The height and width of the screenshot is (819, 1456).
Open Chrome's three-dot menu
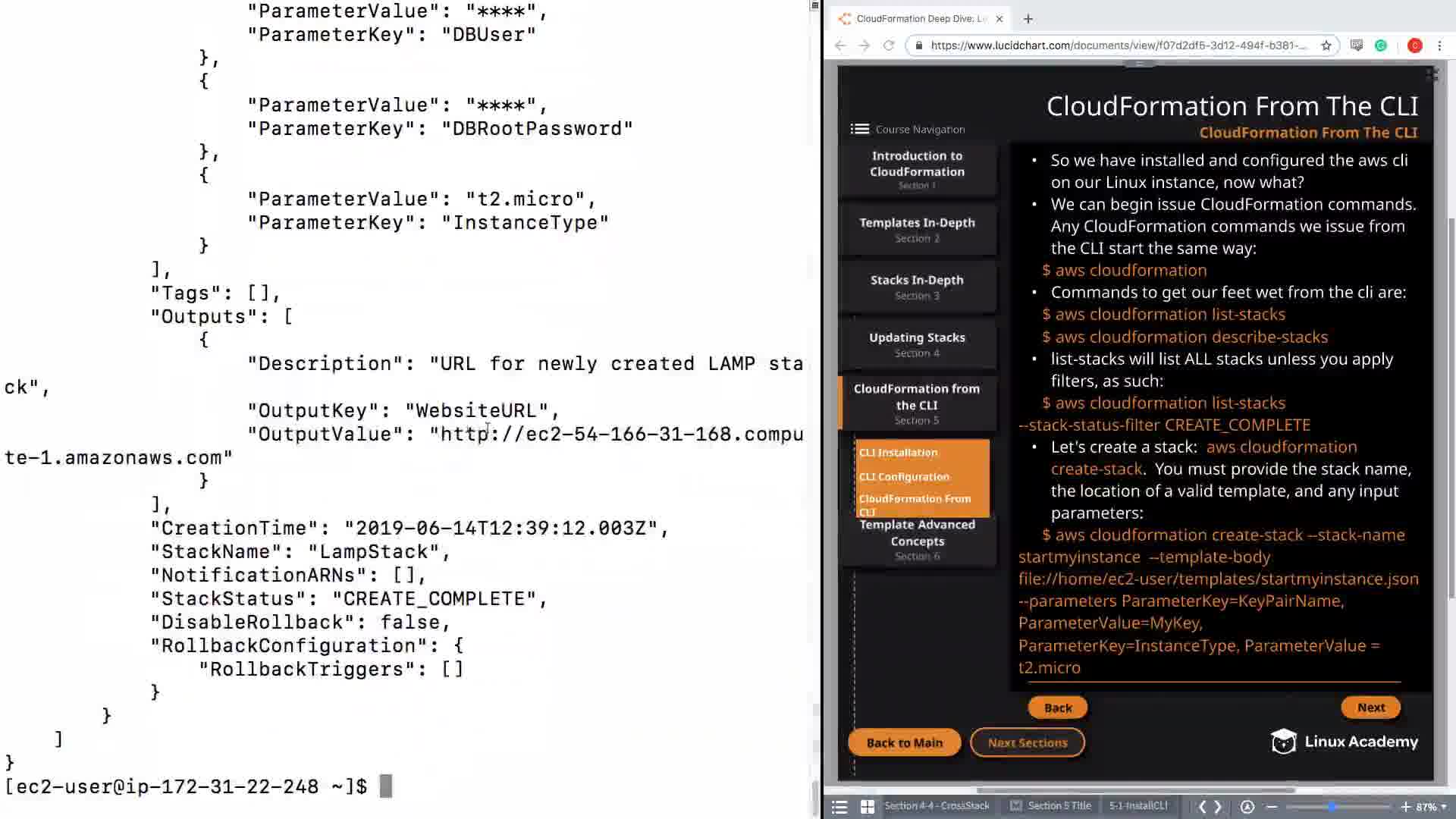coord(1439,45)
